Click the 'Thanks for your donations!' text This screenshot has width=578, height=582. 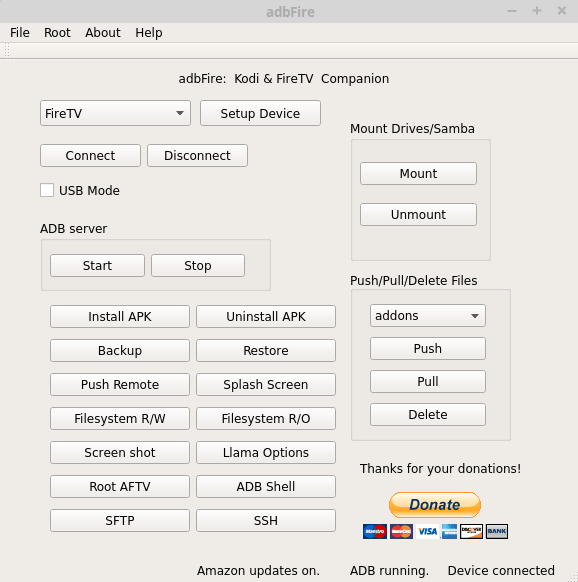point(440,468)
